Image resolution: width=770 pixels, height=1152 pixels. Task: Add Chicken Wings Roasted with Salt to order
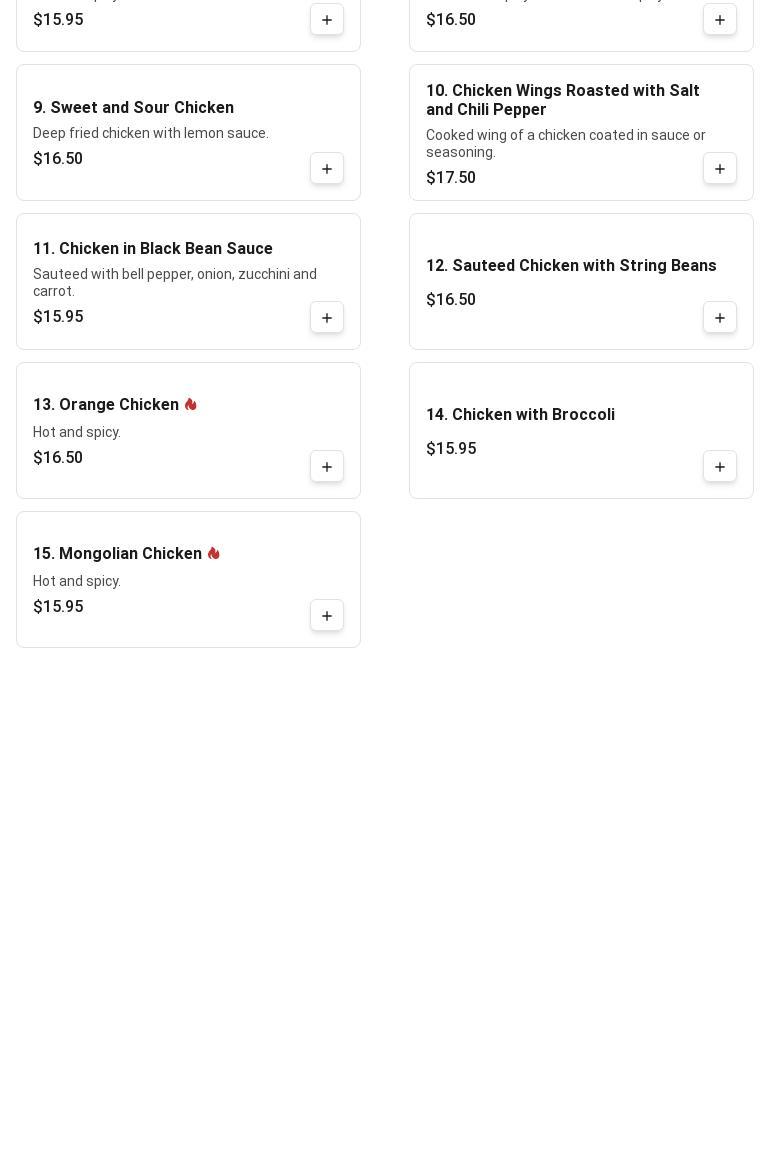(x=720, y=169)
